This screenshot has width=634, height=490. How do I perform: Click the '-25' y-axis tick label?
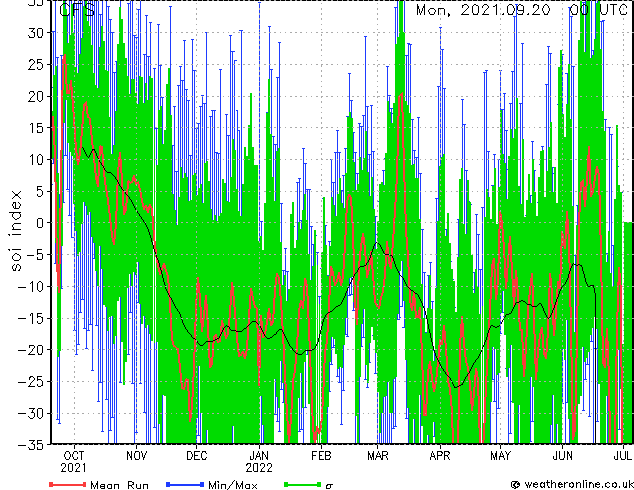coord(31,381)
